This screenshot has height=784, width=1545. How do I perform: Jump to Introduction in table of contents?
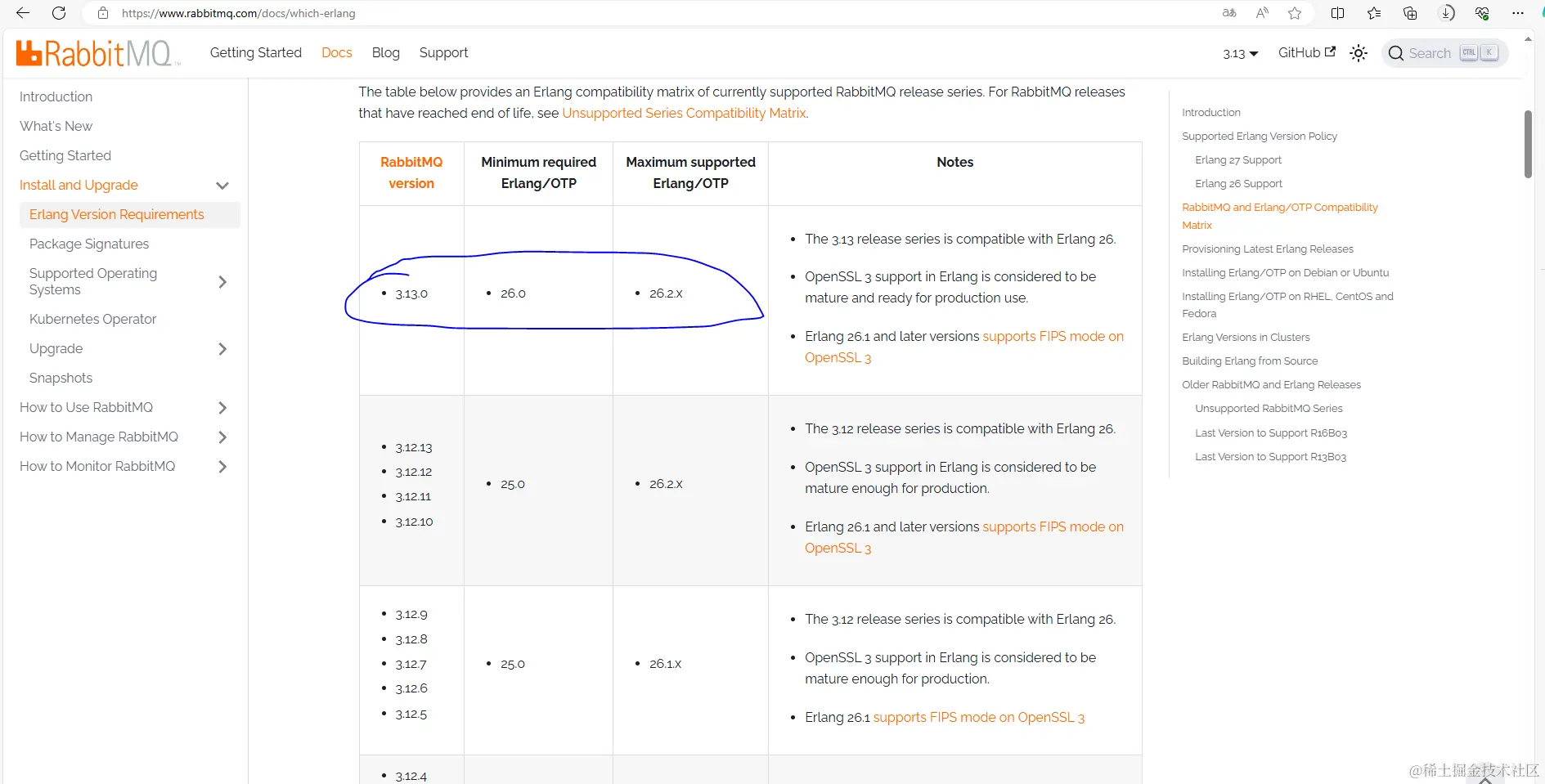(1210, 112)
